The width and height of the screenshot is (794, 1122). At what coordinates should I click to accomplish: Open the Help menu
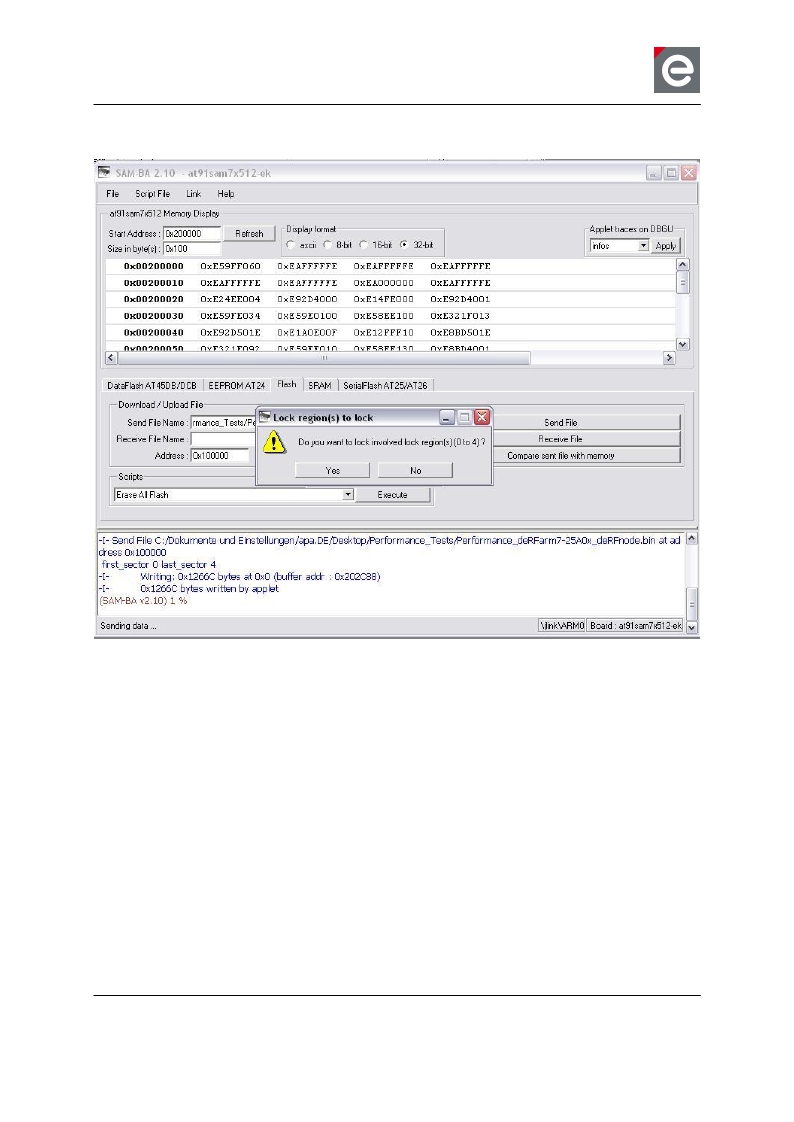click(x=225, y=194)
